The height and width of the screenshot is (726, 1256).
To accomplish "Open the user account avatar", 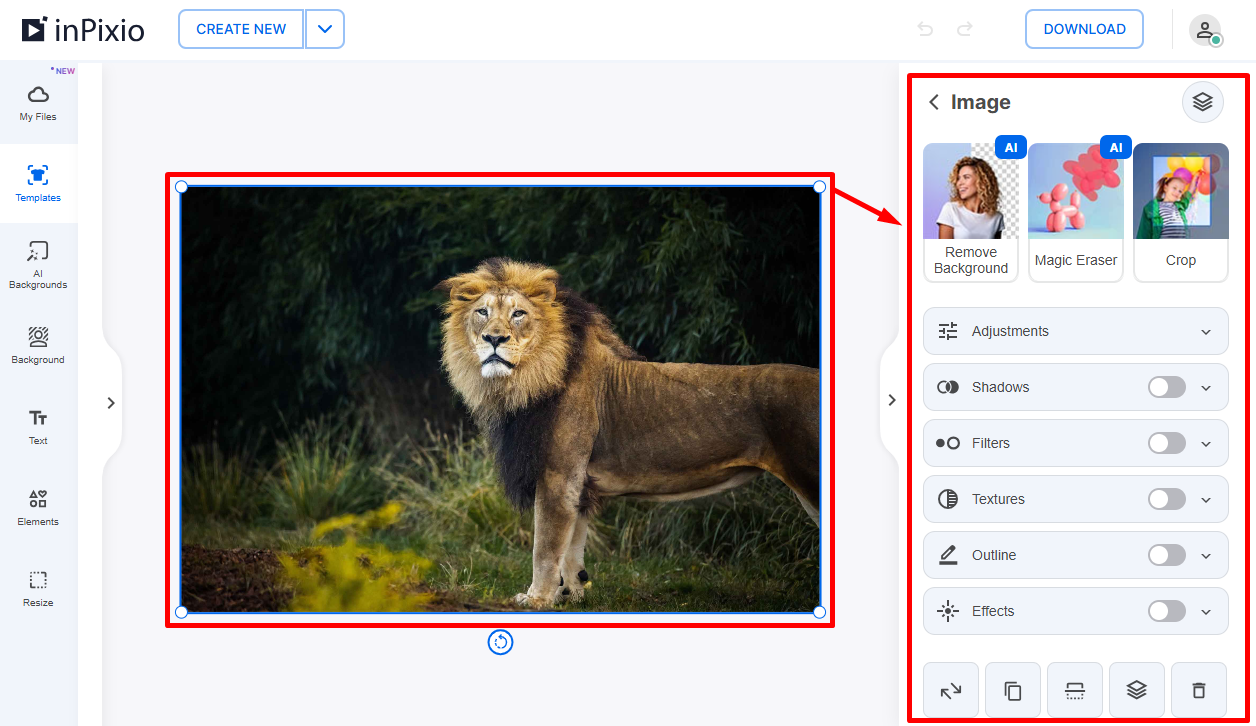I will (x=1205, y=30).
